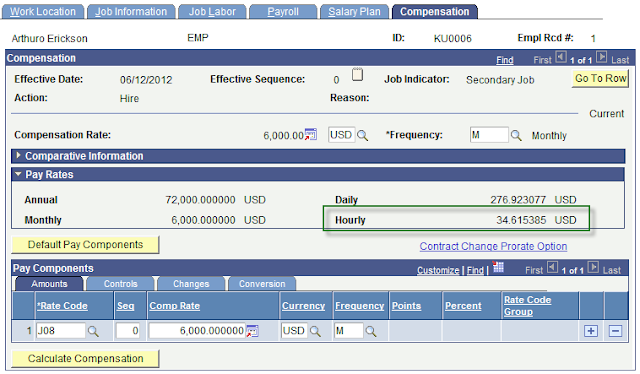The image size is (640, 374).
Task: Click the Comp Rate 6,000.000000 field
Action: point(197,330)
